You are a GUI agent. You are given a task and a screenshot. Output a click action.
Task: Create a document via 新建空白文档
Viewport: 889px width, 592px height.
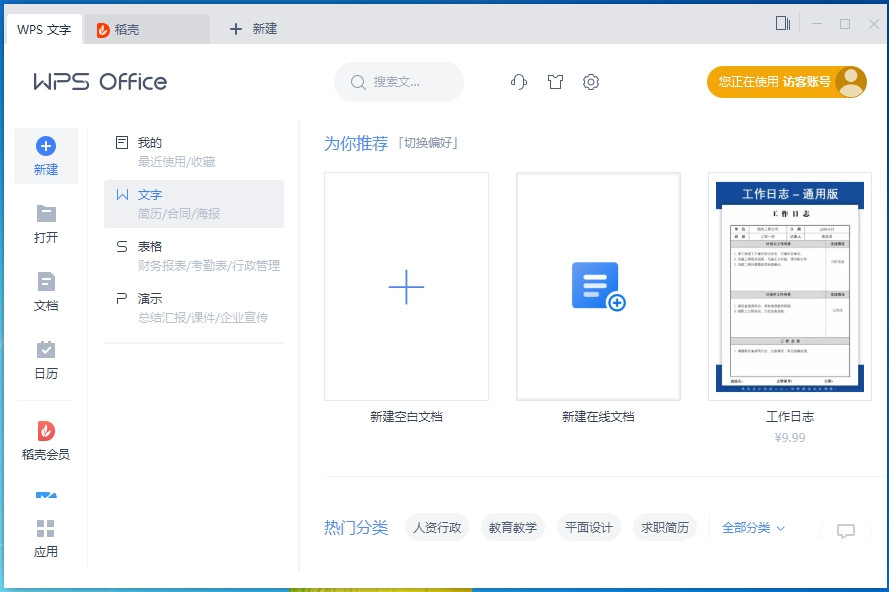405,287
